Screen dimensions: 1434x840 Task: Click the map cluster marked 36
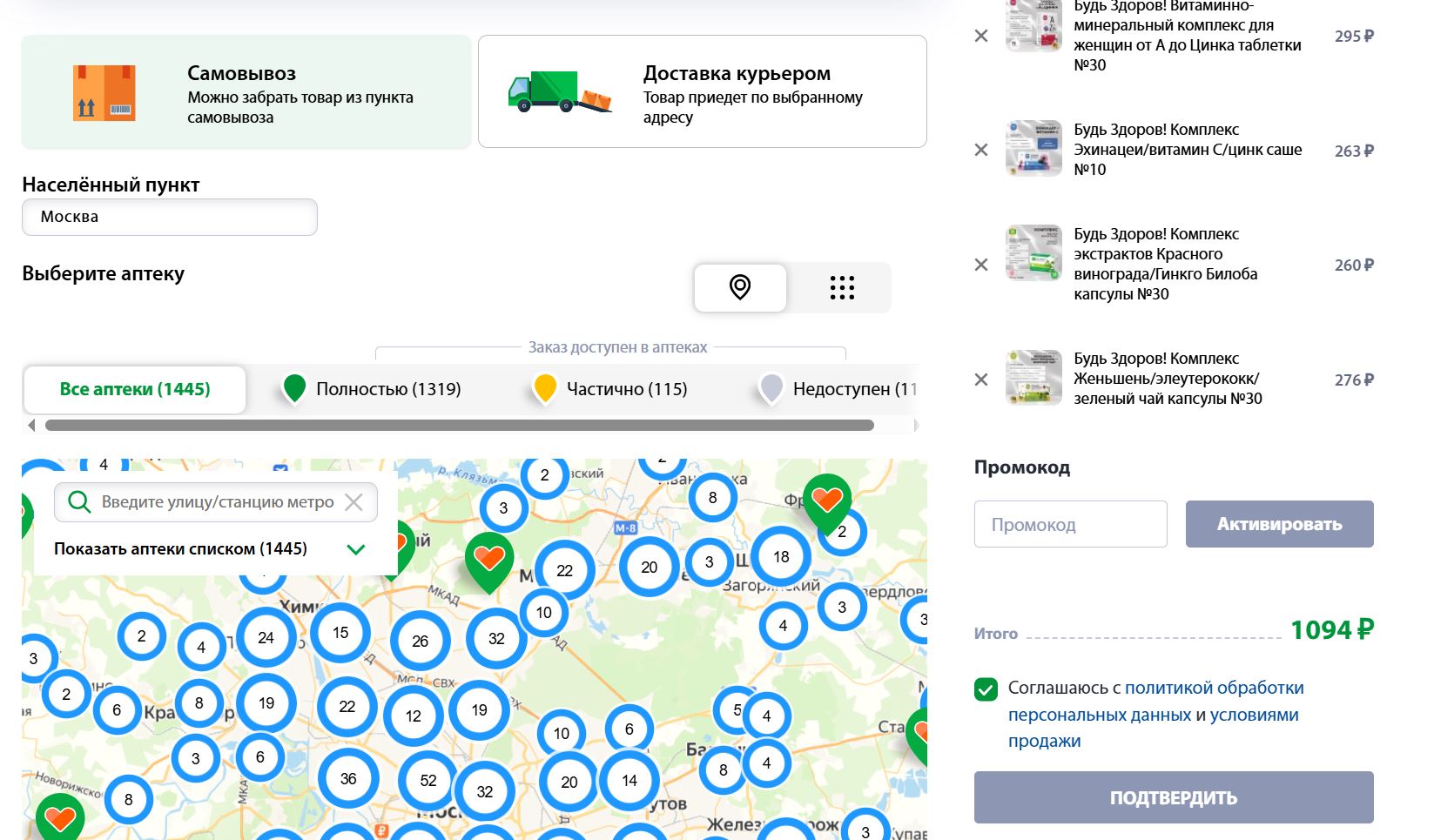(x=348, y=779)
